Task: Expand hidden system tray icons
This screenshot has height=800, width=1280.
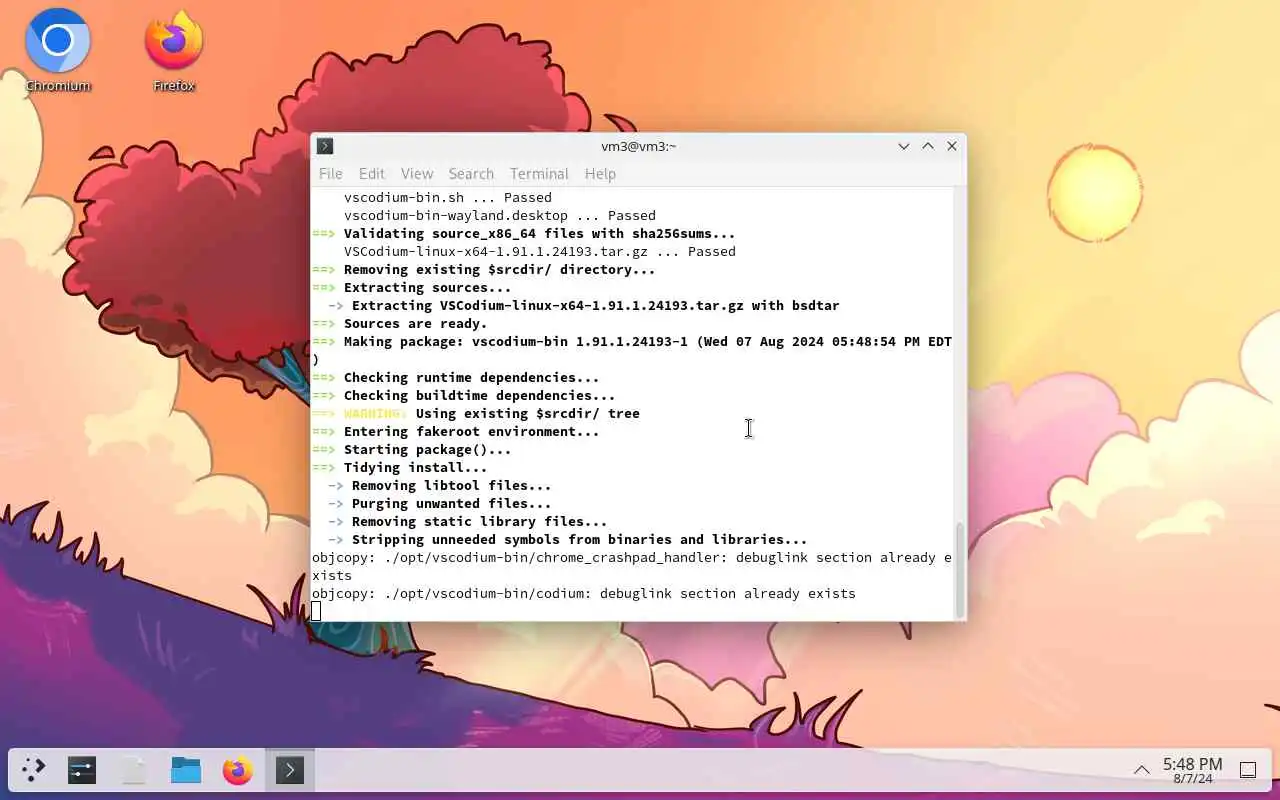Action: coord(1141,770)
